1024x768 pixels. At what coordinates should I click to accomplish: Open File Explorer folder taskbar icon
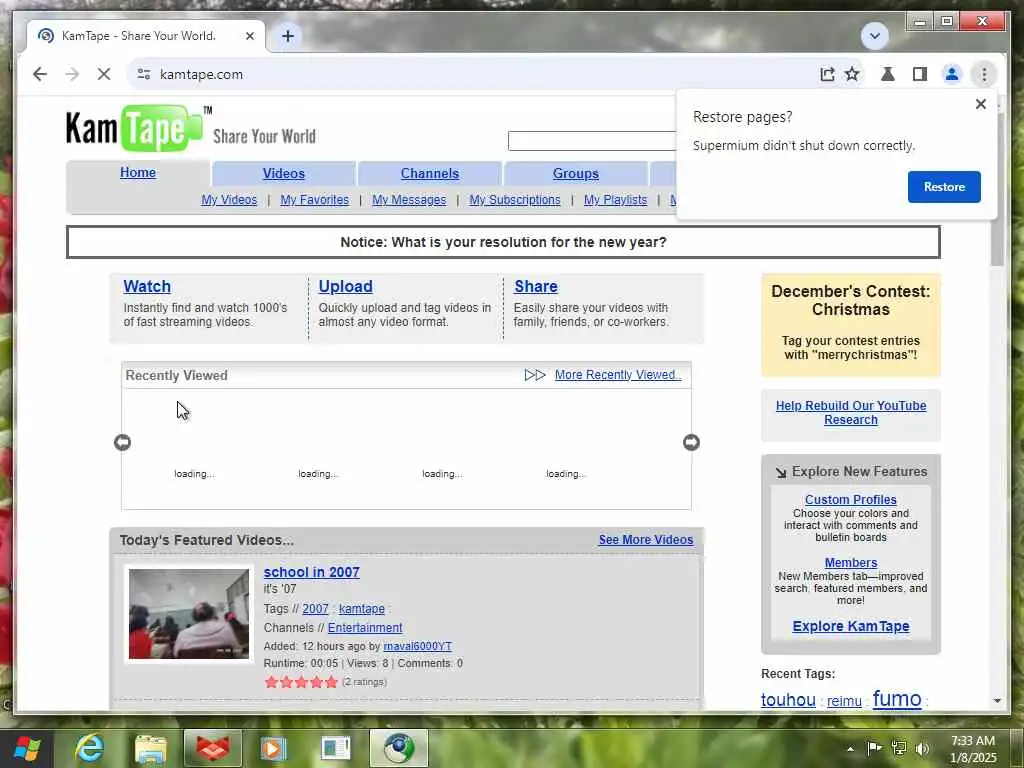pyautogui.click(x=151, y=748)
